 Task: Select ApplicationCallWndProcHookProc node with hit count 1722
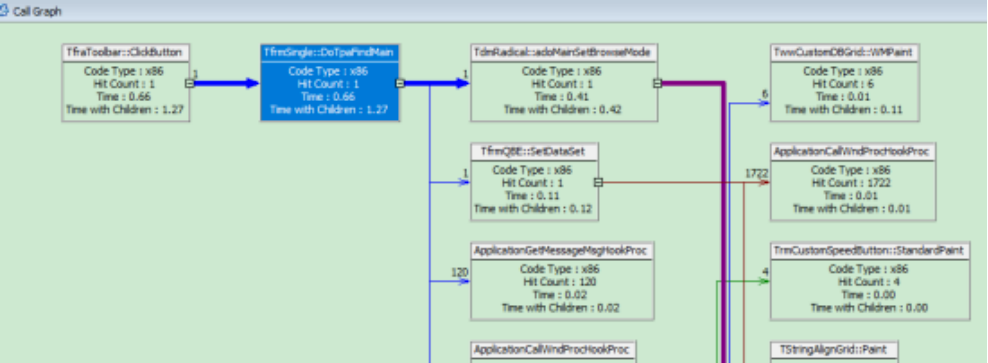(853, 182)
